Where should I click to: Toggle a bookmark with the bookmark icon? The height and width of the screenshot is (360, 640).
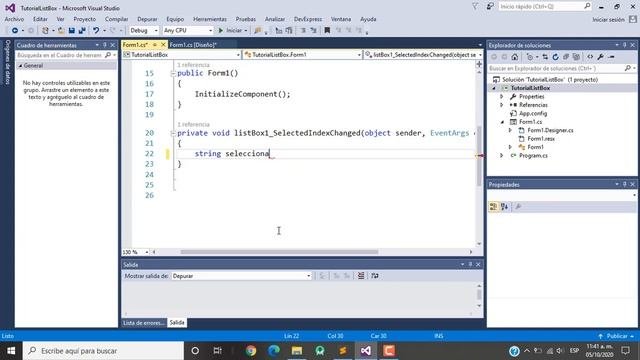pyautogui.click(x=327, y=31)
